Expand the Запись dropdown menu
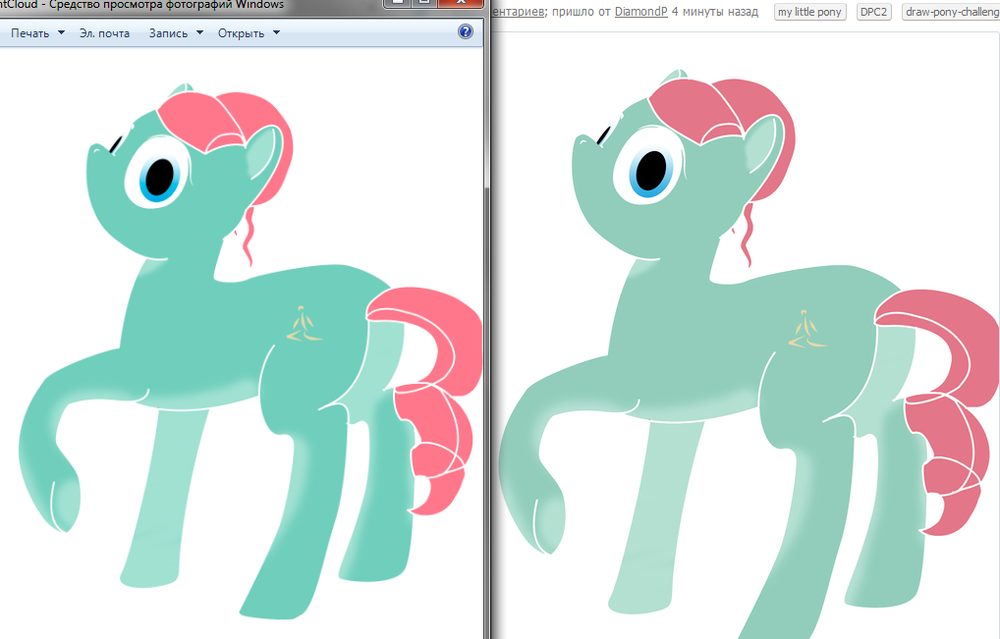The width and height of the screenshot is (1000, 639). pyautogui.click(x=175, y=33)
